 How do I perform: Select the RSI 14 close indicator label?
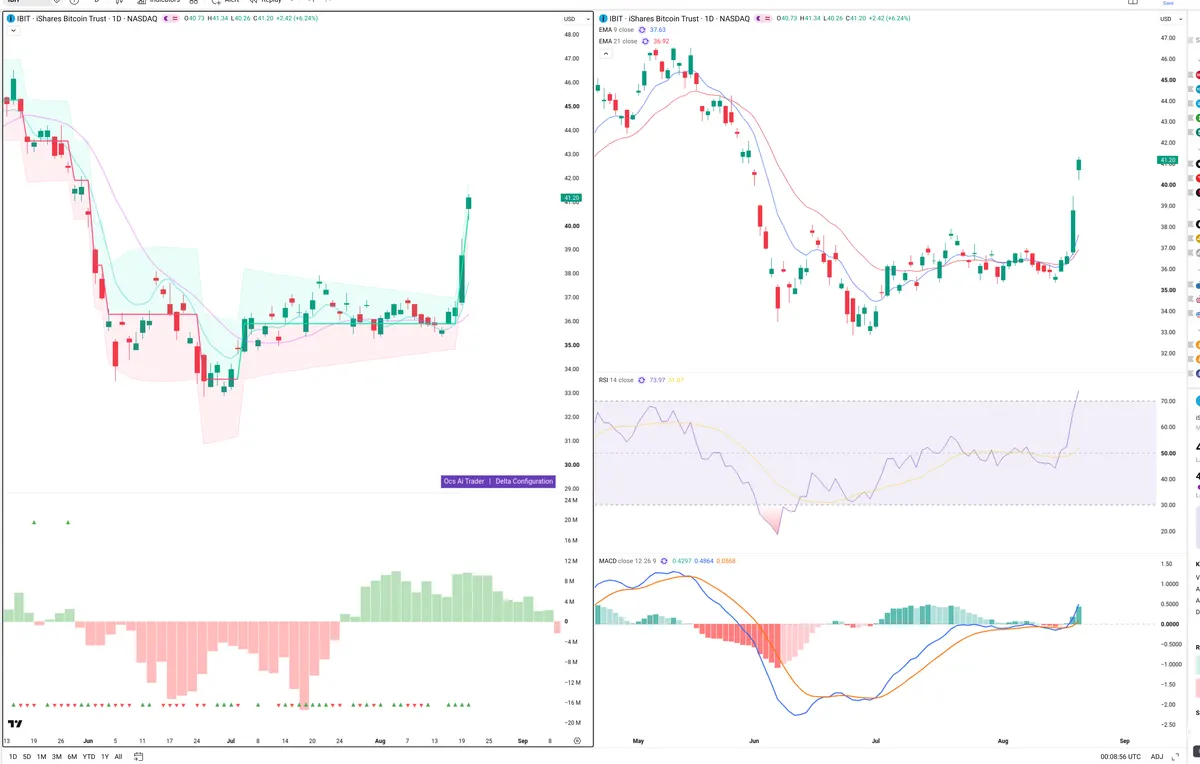click(616, 380)
